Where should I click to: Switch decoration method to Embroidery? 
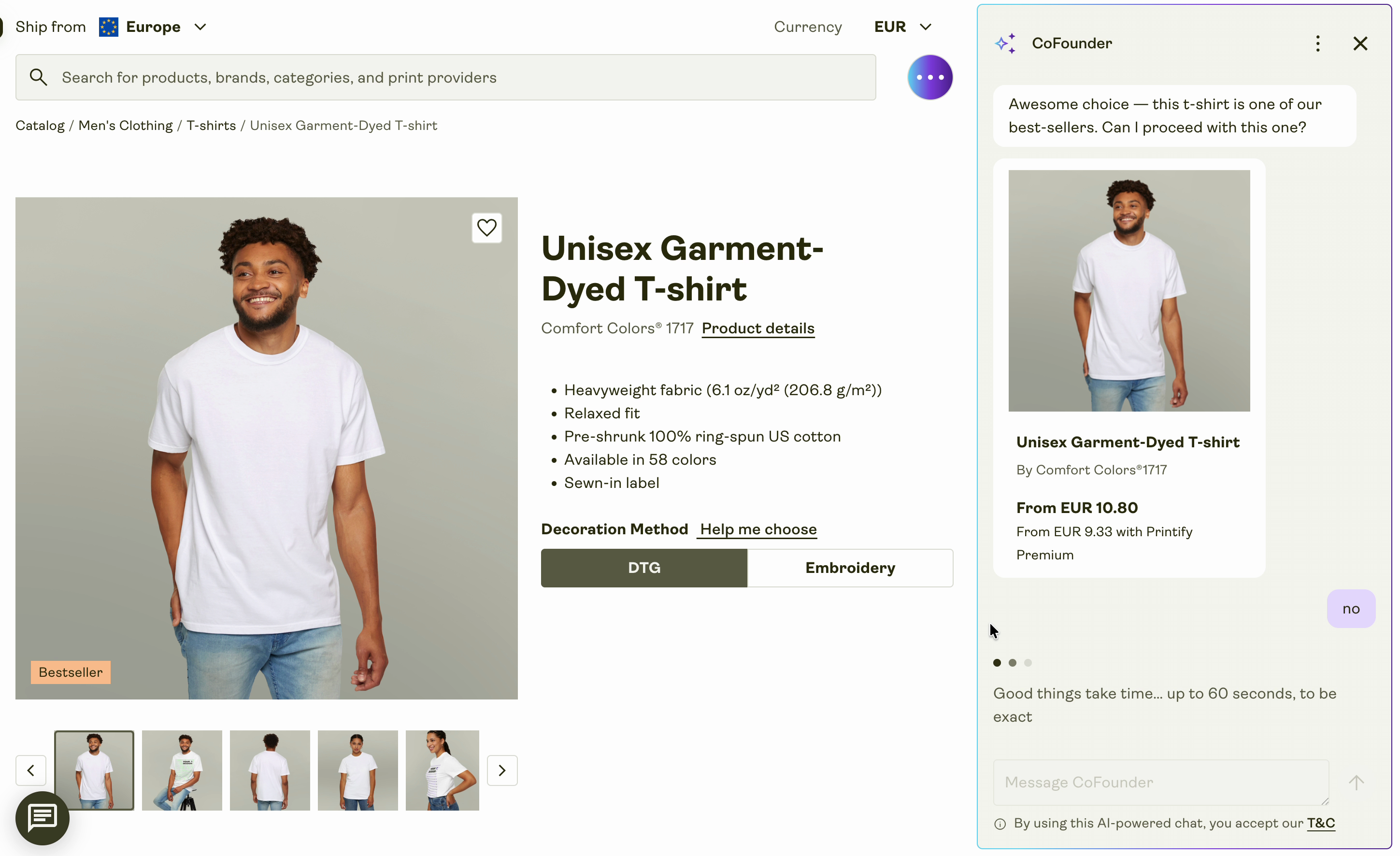[849, 568]
